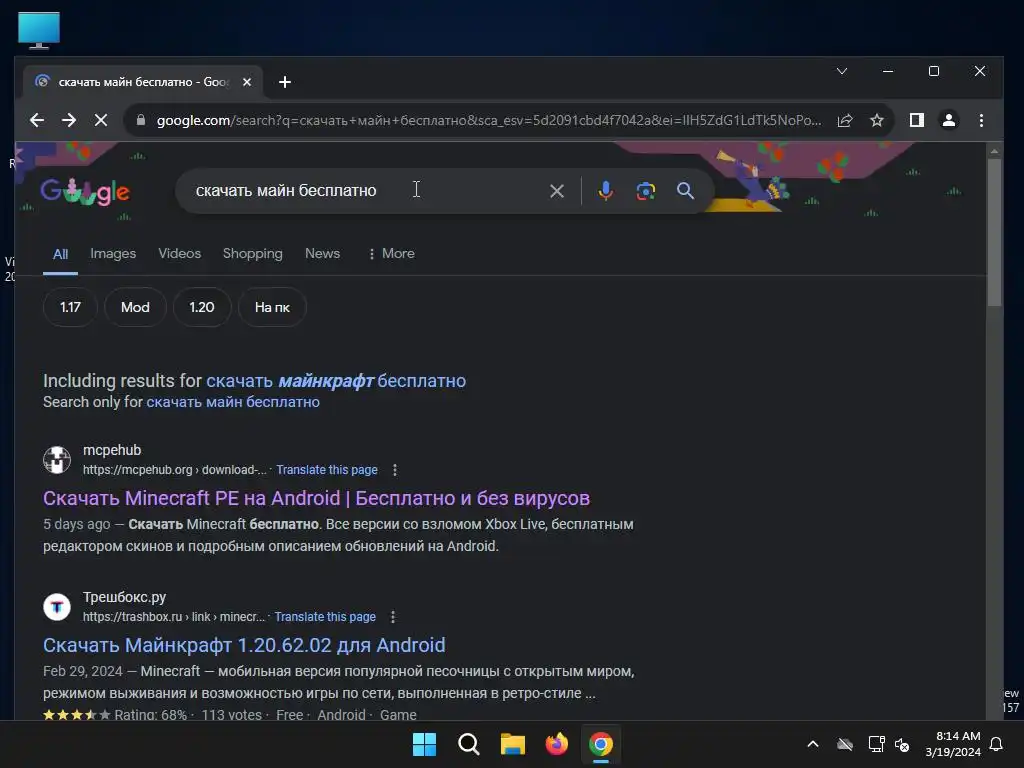
Task: Go forward in browser history
Action: 69,120
